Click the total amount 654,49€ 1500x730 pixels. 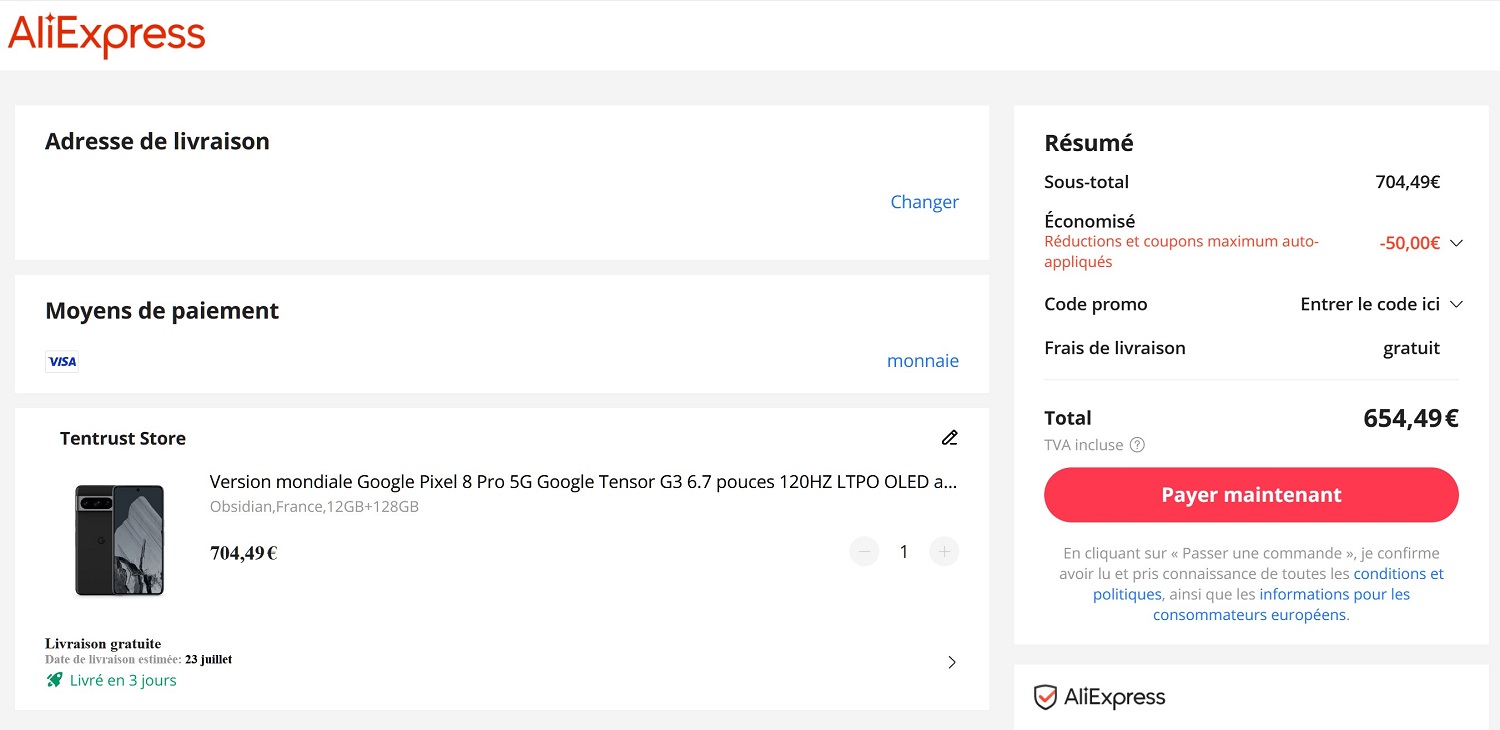pyautogui.click(x=1411, y=418)
